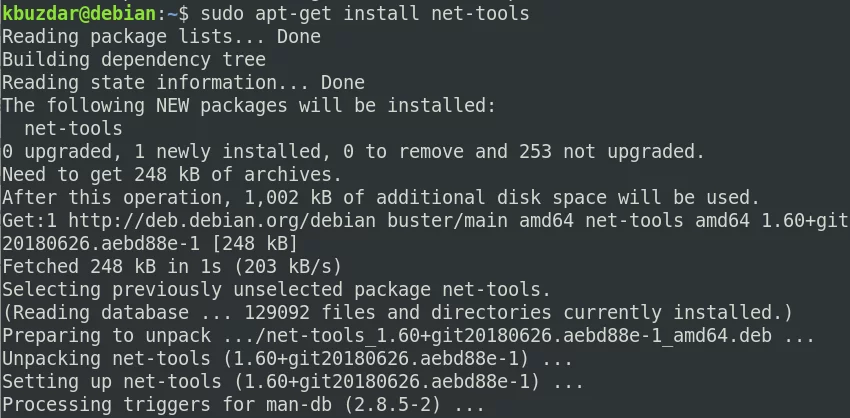Click the 'Setting up net-tools' line
Screen dimensions: 850x418
[293, 382]
